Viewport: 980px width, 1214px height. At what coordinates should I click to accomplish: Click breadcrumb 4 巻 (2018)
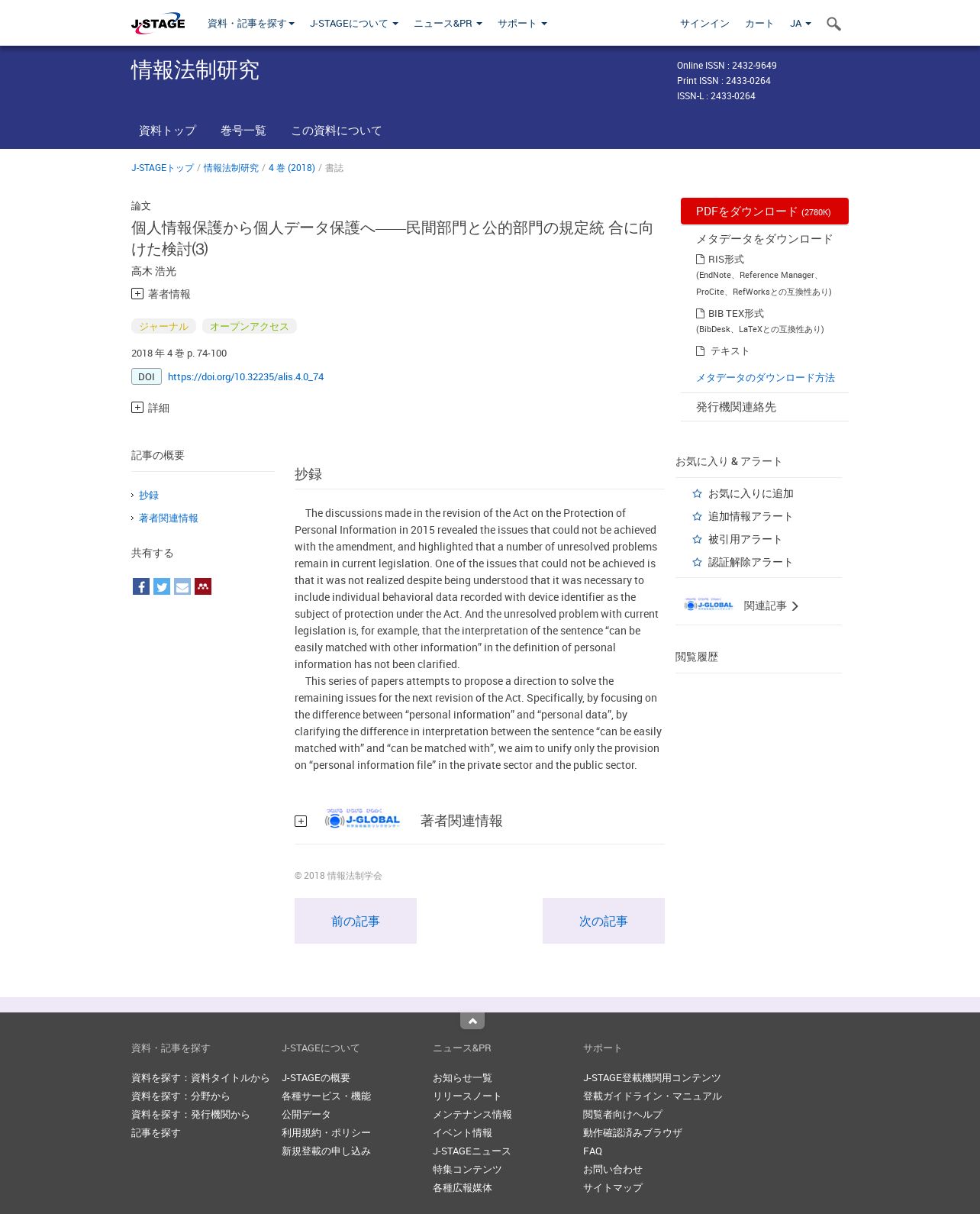[292, 168]
